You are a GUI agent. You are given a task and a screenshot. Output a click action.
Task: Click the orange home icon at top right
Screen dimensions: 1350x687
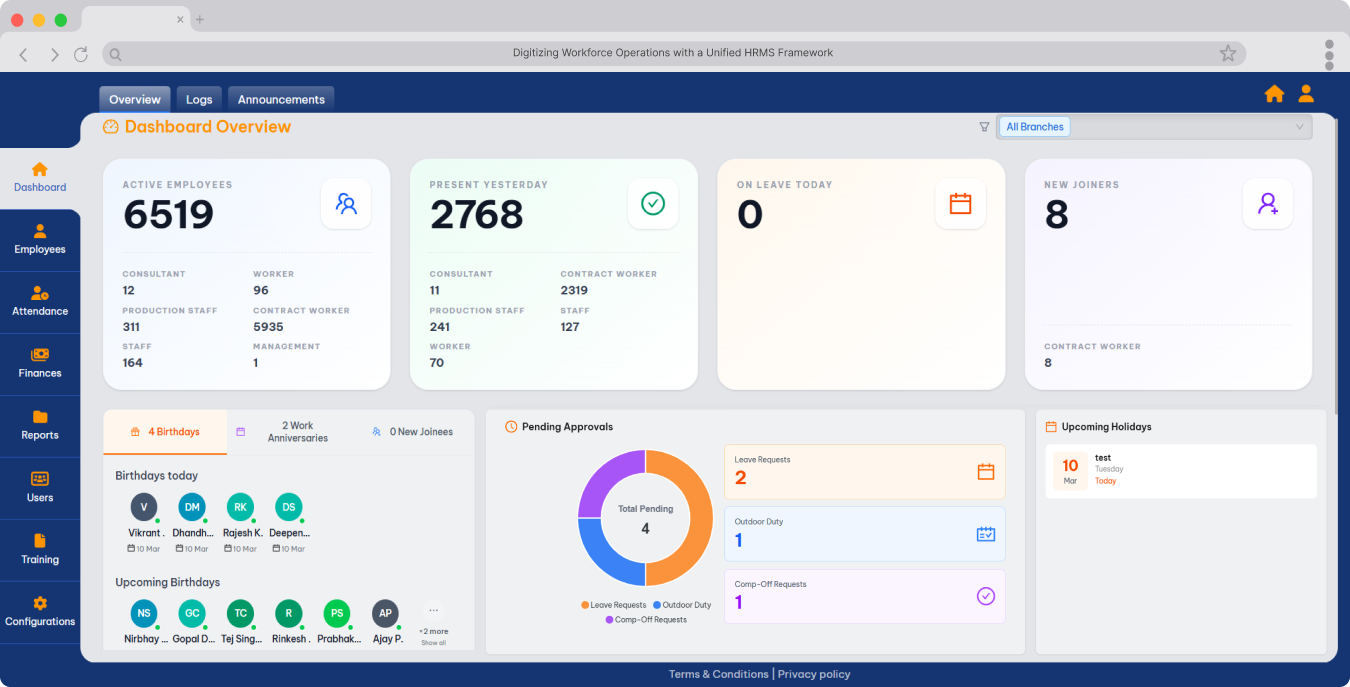point(1274,94)
